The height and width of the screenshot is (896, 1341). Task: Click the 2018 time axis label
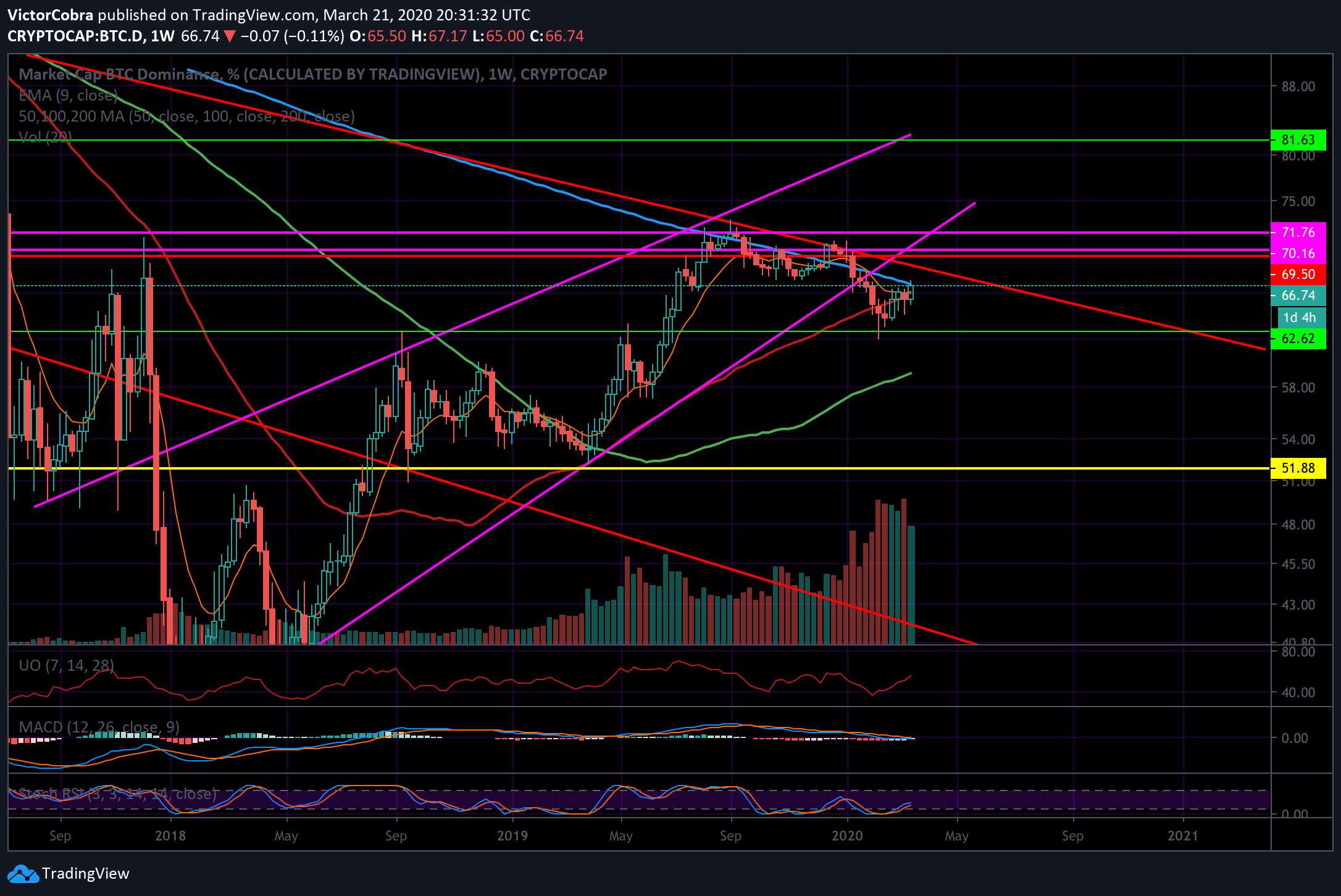point(170,836)
